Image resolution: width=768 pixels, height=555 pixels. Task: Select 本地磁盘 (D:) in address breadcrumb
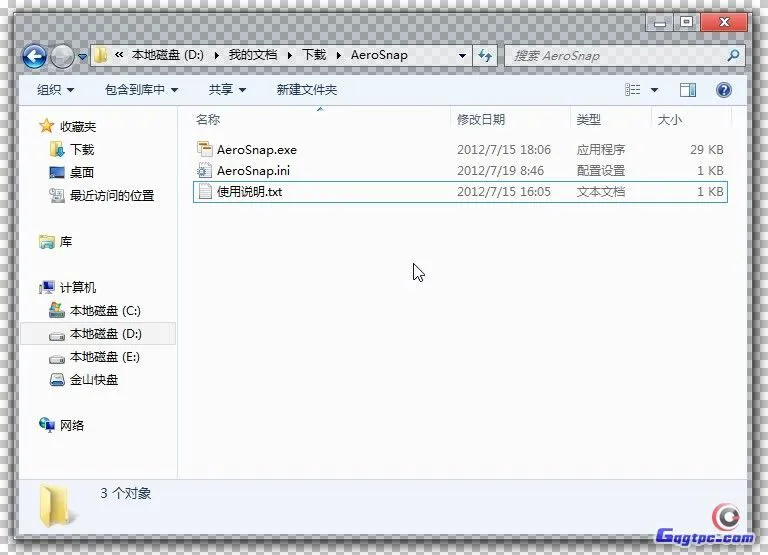point(168,55)
